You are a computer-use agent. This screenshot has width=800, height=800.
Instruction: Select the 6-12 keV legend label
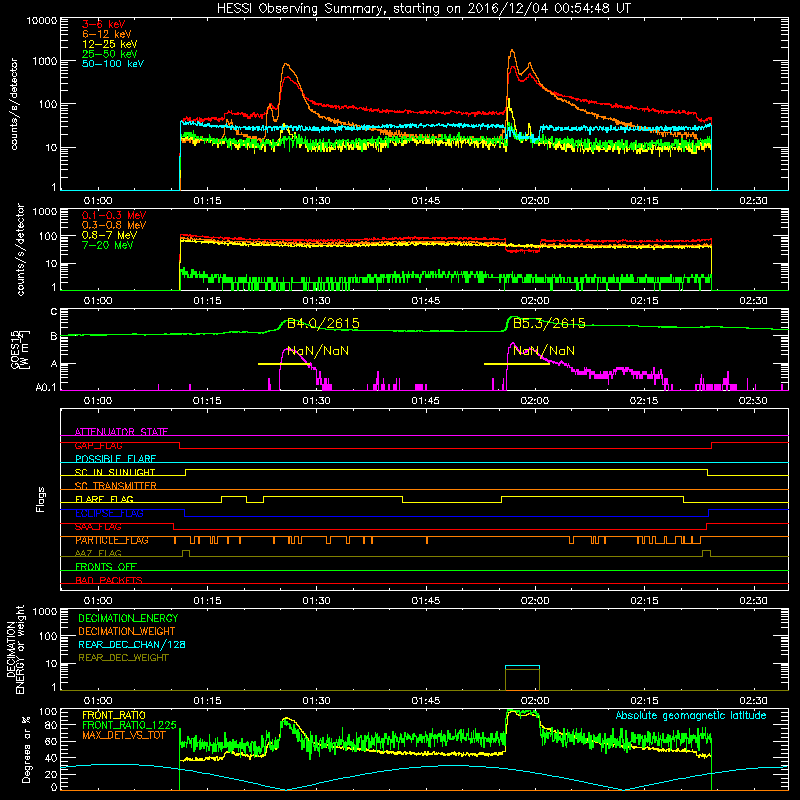106,34
